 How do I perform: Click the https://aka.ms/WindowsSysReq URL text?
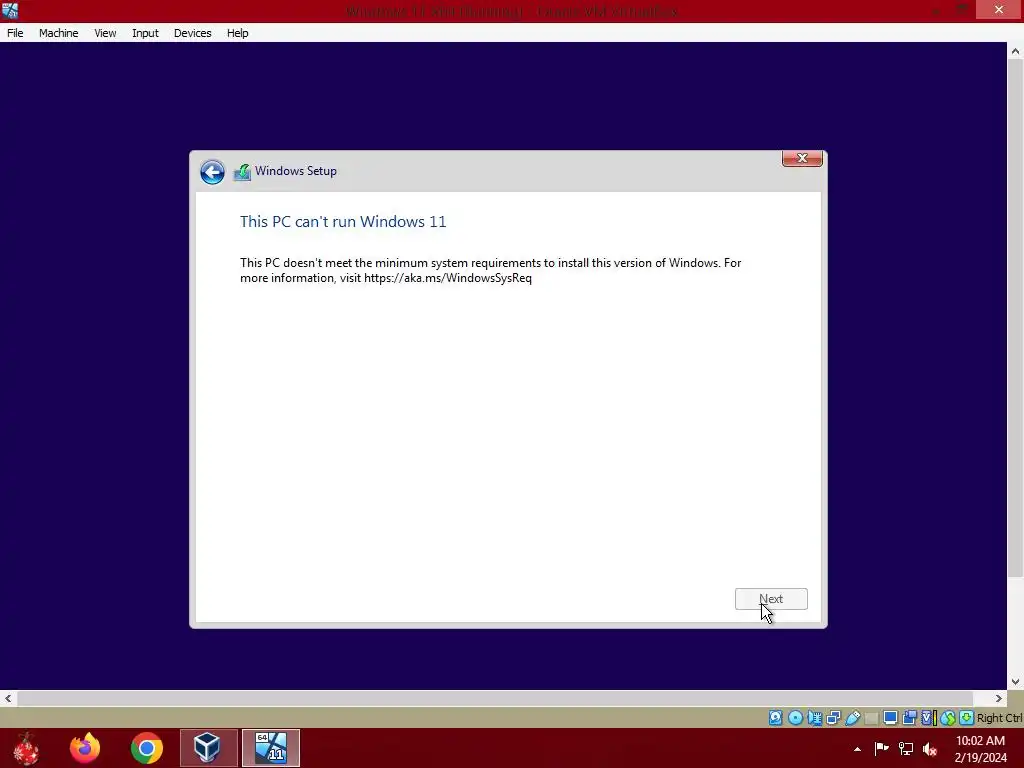coord(448,278)
